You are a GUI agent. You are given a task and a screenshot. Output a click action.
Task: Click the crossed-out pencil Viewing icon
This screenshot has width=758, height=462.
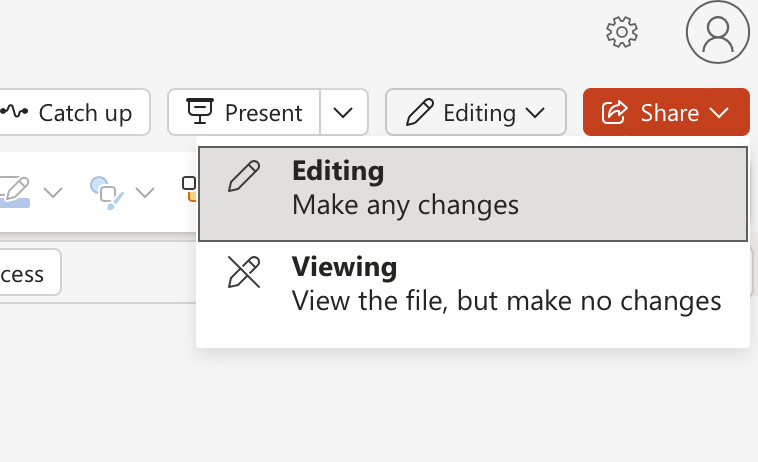pyautogui.click(x=243, y=273)
